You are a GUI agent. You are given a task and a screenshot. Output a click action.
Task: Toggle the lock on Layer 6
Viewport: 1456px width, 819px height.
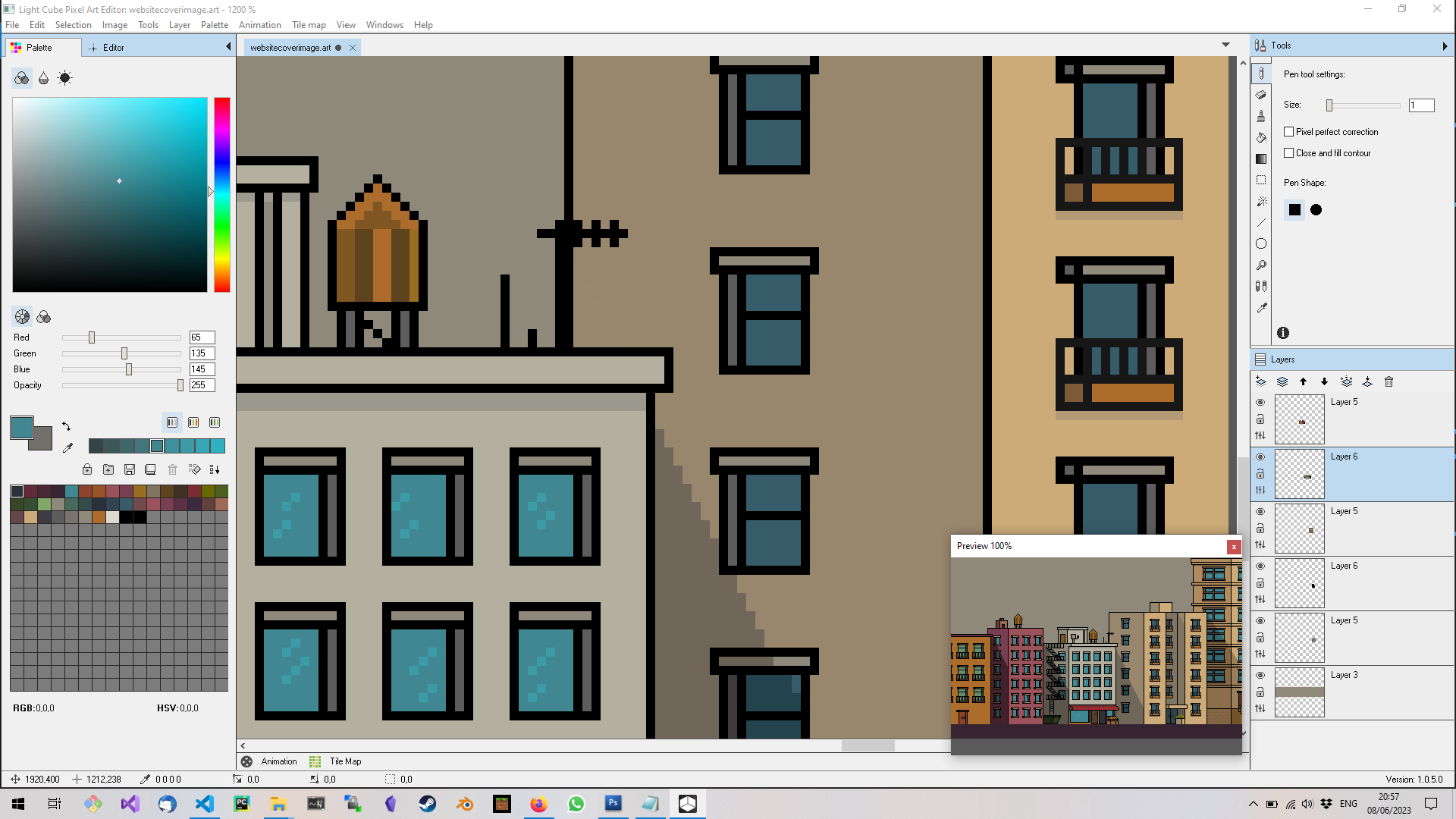(1261, 473)
